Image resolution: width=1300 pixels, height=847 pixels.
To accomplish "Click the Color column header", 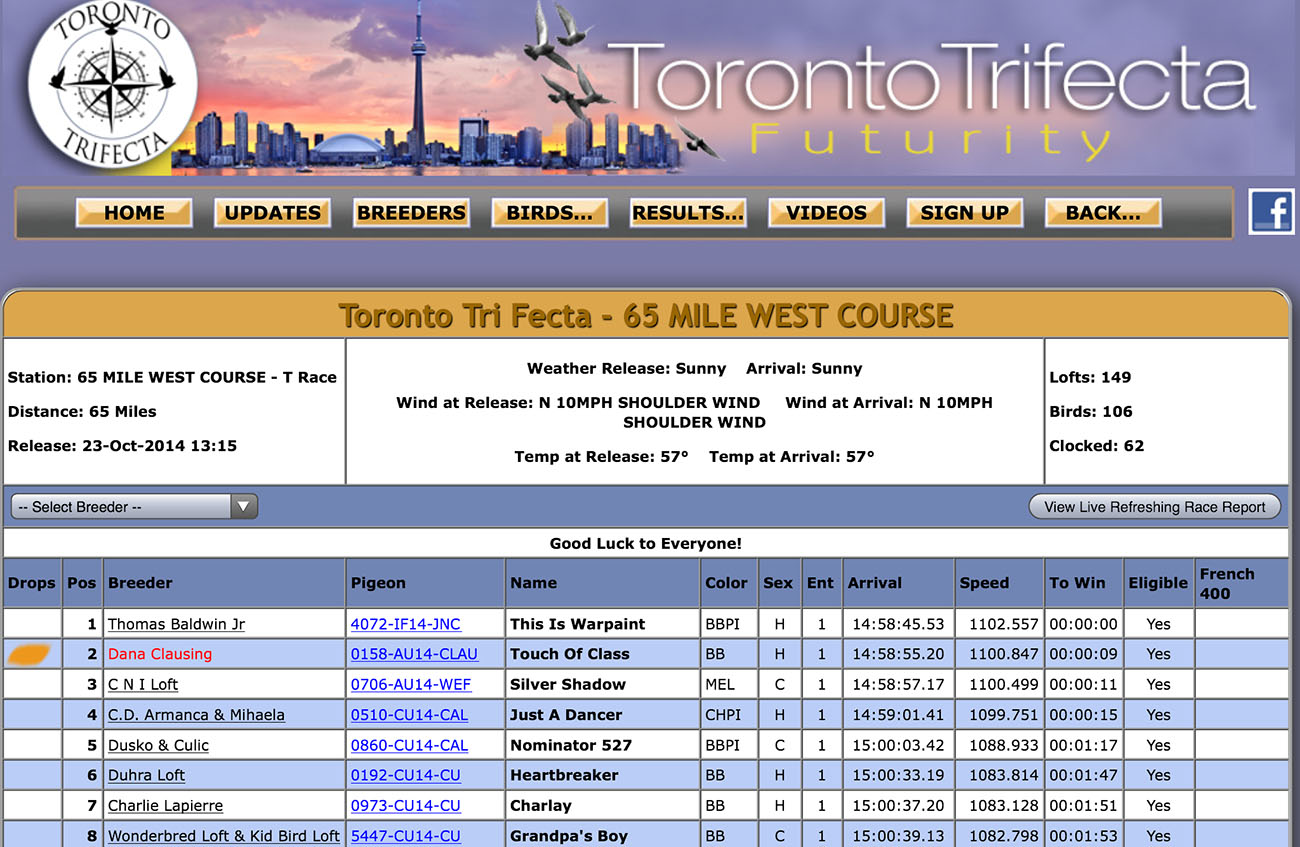I will pyautogui.click(x=729, y=583).
